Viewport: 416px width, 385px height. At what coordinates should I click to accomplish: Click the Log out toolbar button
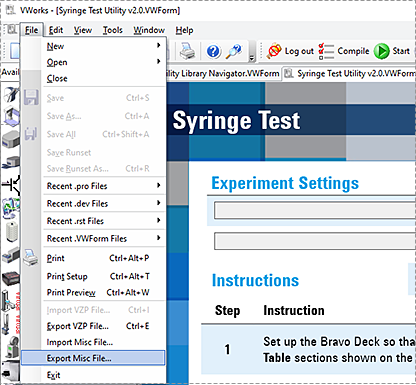290,51
